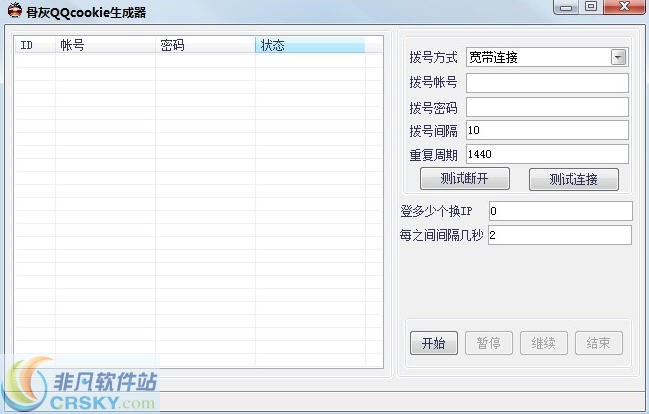Click the 拨号间隔 label
This screenshot has height=414, width=649.
point(433,131)
